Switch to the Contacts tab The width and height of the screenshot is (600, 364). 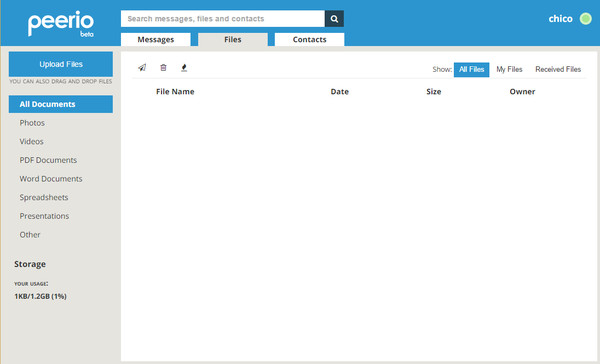tap(310, 39)
